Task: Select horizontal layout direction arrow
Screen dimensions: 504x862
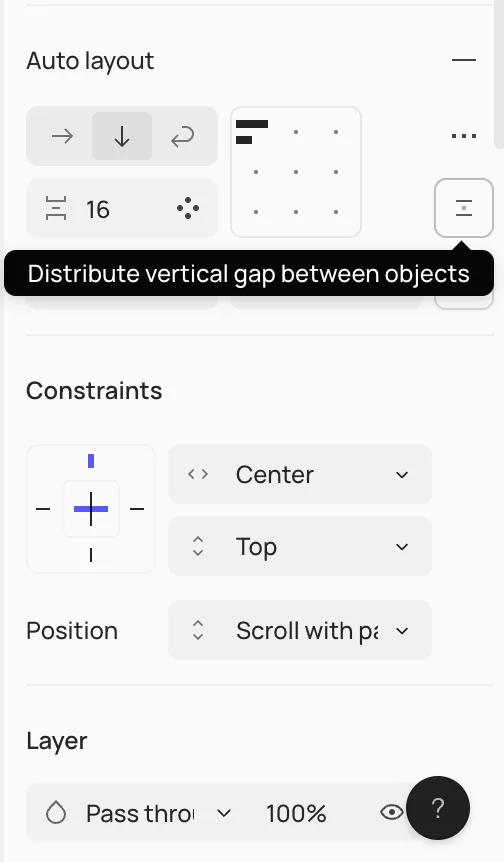Action: tap(62, 136)
